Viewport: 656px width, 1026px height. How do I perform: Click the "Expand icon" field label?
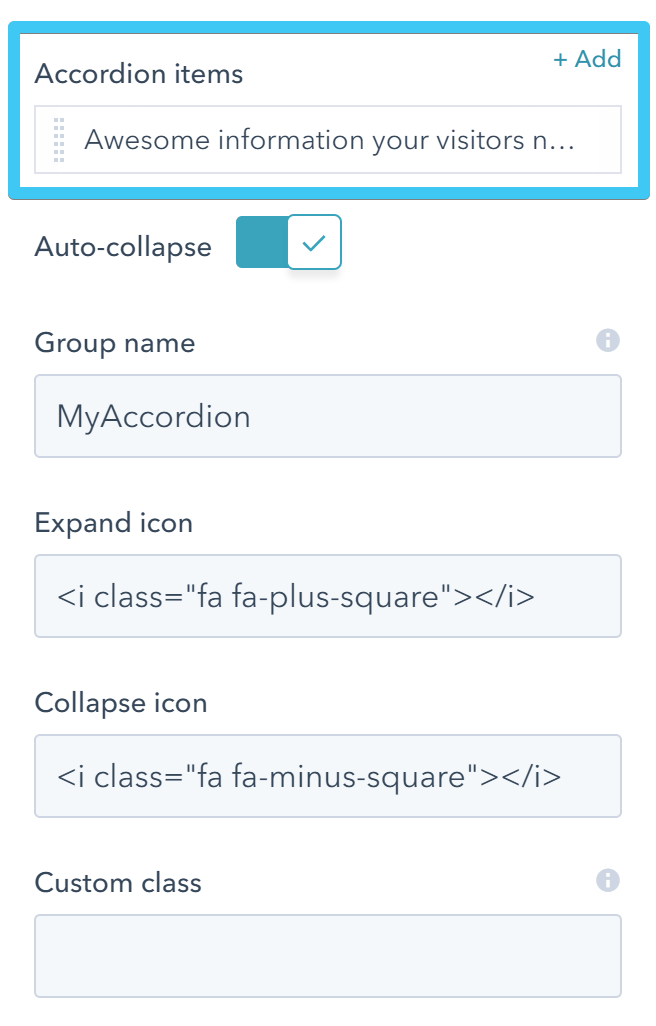pos(114,523)
